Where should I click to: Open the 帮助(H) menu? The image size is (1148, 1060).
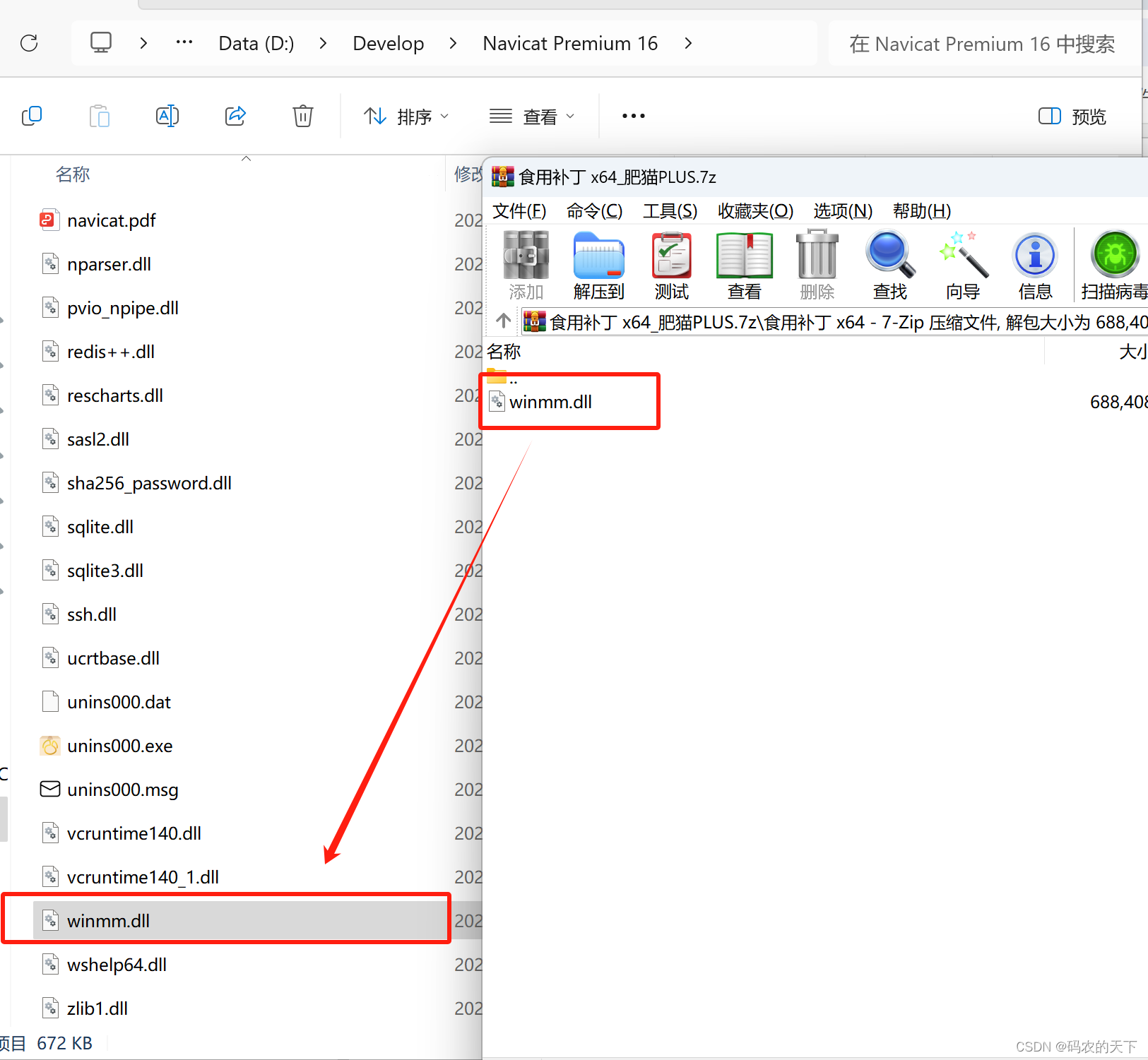coord(922,211)
